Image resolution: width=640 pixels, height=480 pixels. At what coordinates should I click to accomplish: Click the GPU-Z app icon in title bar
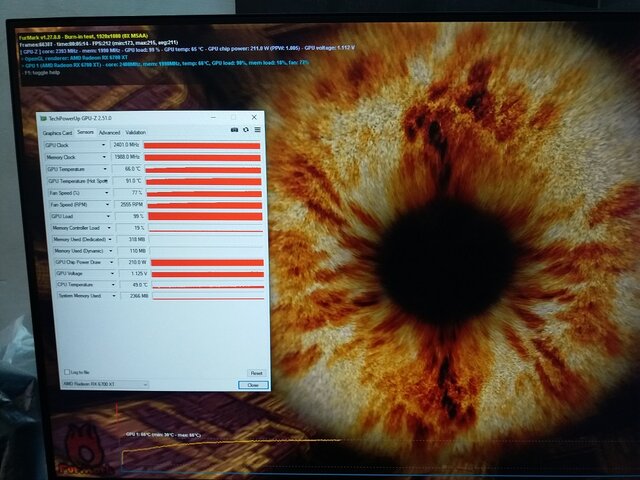[44, 117]
